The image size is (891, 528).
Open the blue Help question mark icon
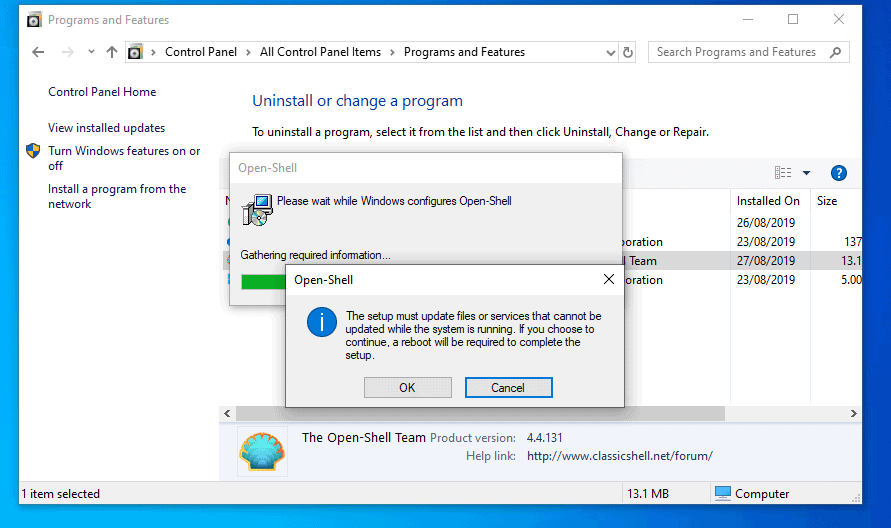tap(839, 173)
